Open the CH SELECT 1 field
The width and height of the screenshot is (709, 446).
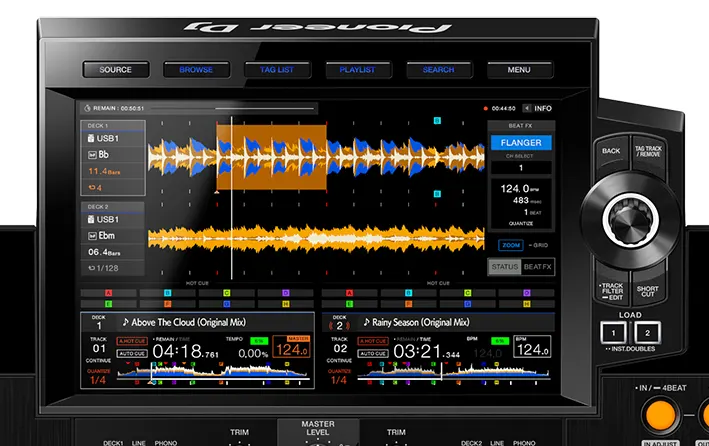coord(521,167)
